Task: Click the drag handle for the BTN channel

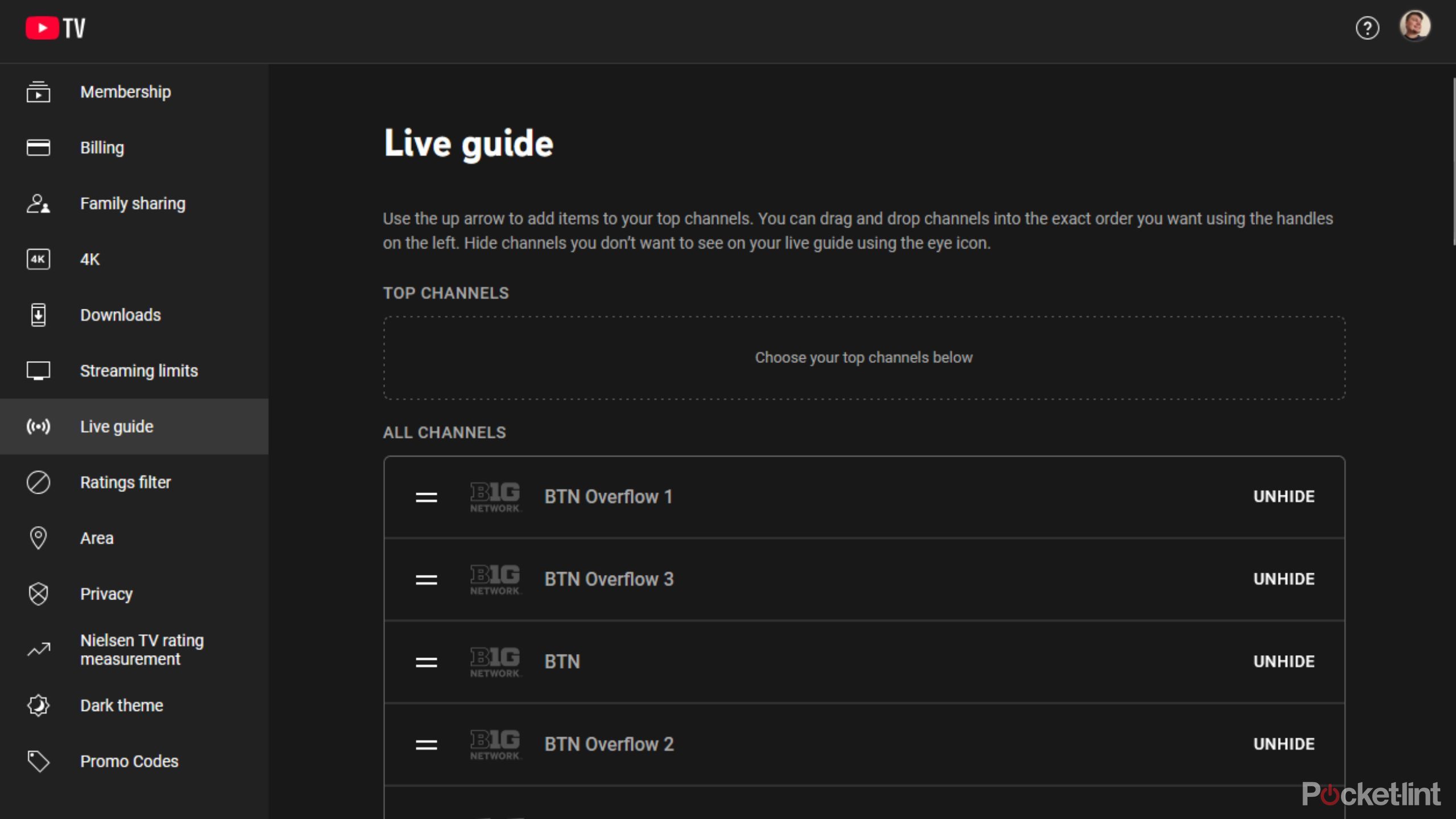Action: click(426, 662)
